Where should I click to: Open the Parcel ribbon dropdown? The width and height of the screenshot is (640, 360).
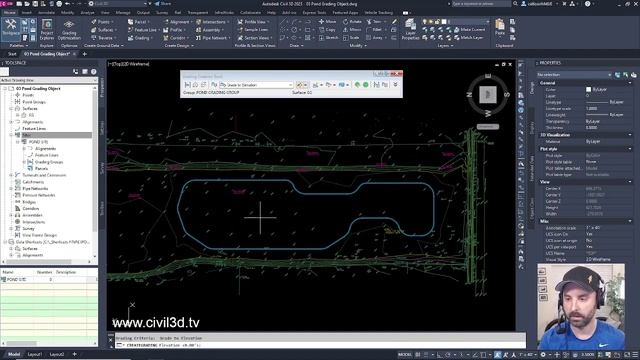point(138,21)
